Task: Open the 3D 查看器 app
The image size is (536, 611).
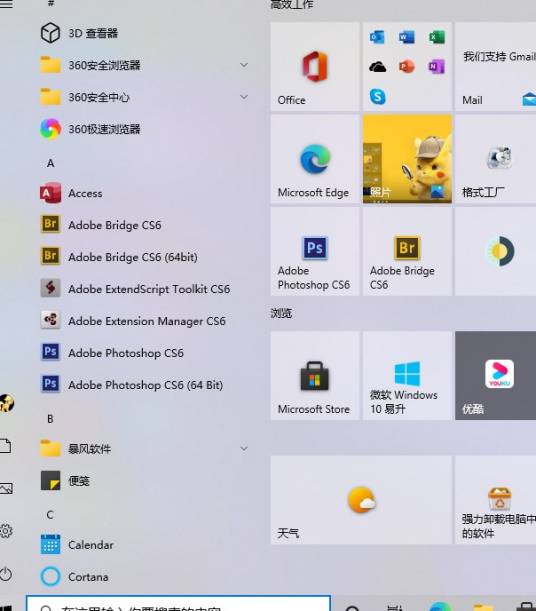Action: (145, 33)
